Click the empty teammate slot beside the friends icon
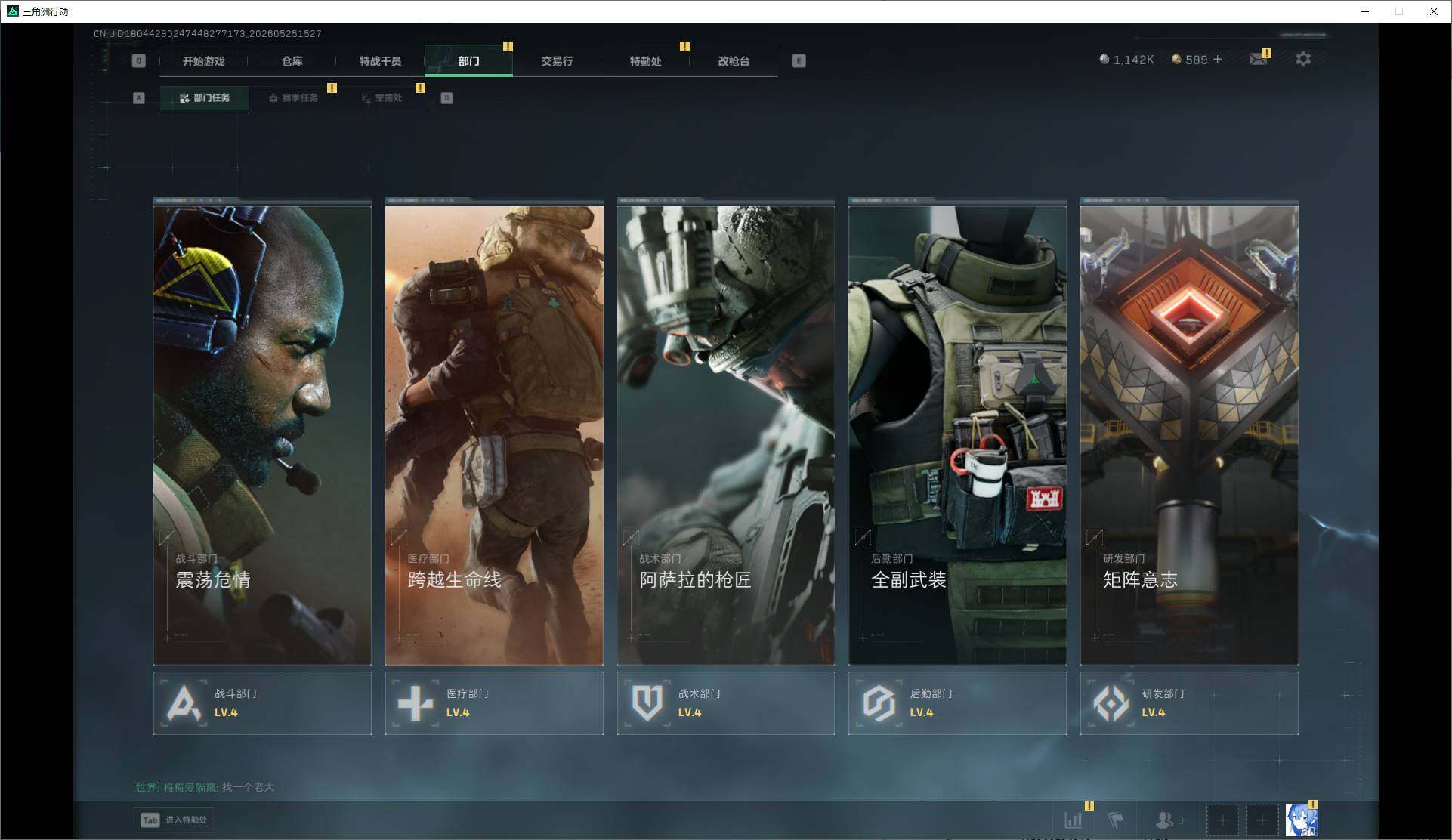The image size is (1452, 840). [x=1222, y=820]
